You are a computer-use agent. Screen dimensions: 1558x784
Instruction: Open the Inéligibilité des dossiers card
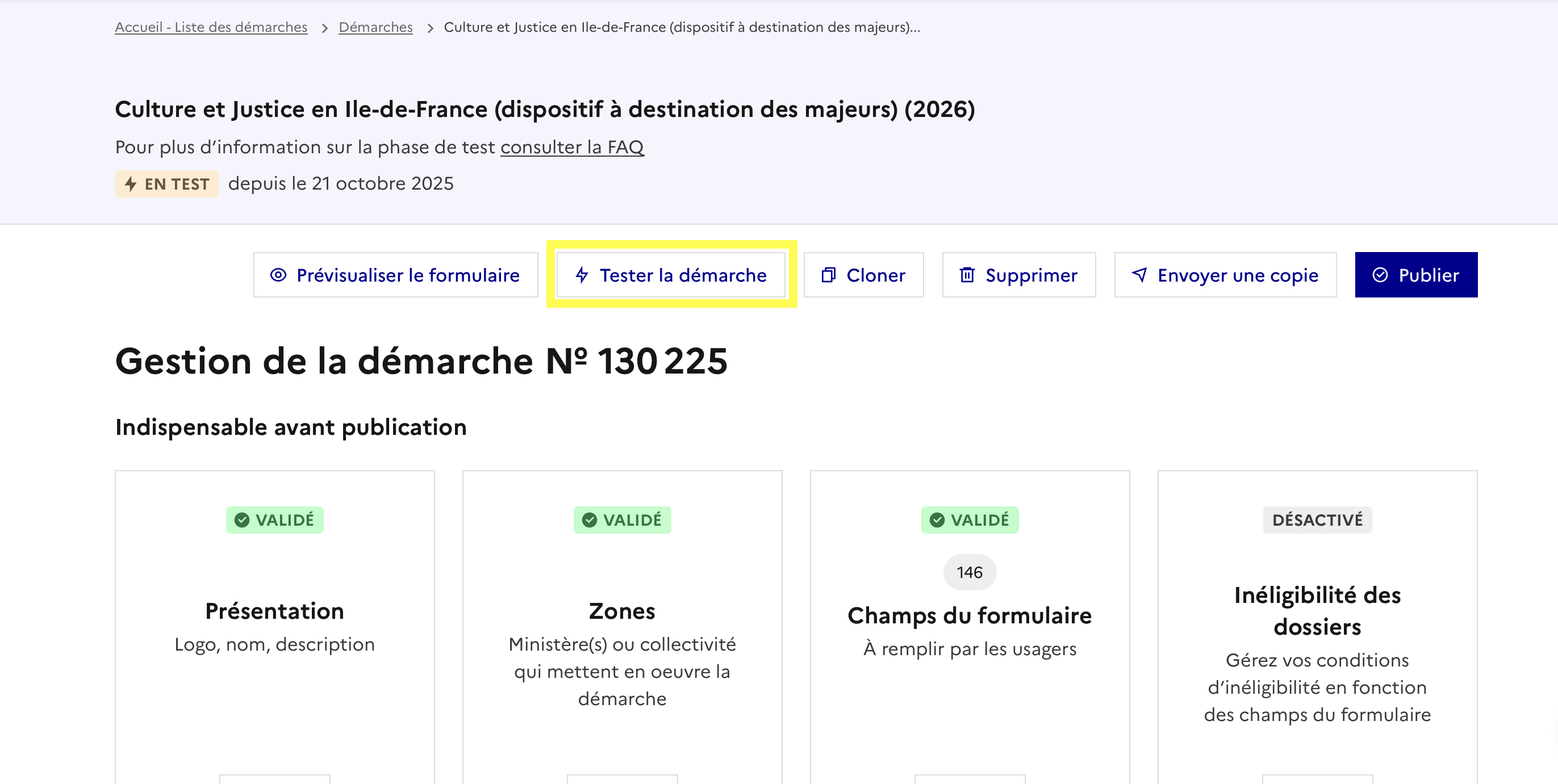1317,610
